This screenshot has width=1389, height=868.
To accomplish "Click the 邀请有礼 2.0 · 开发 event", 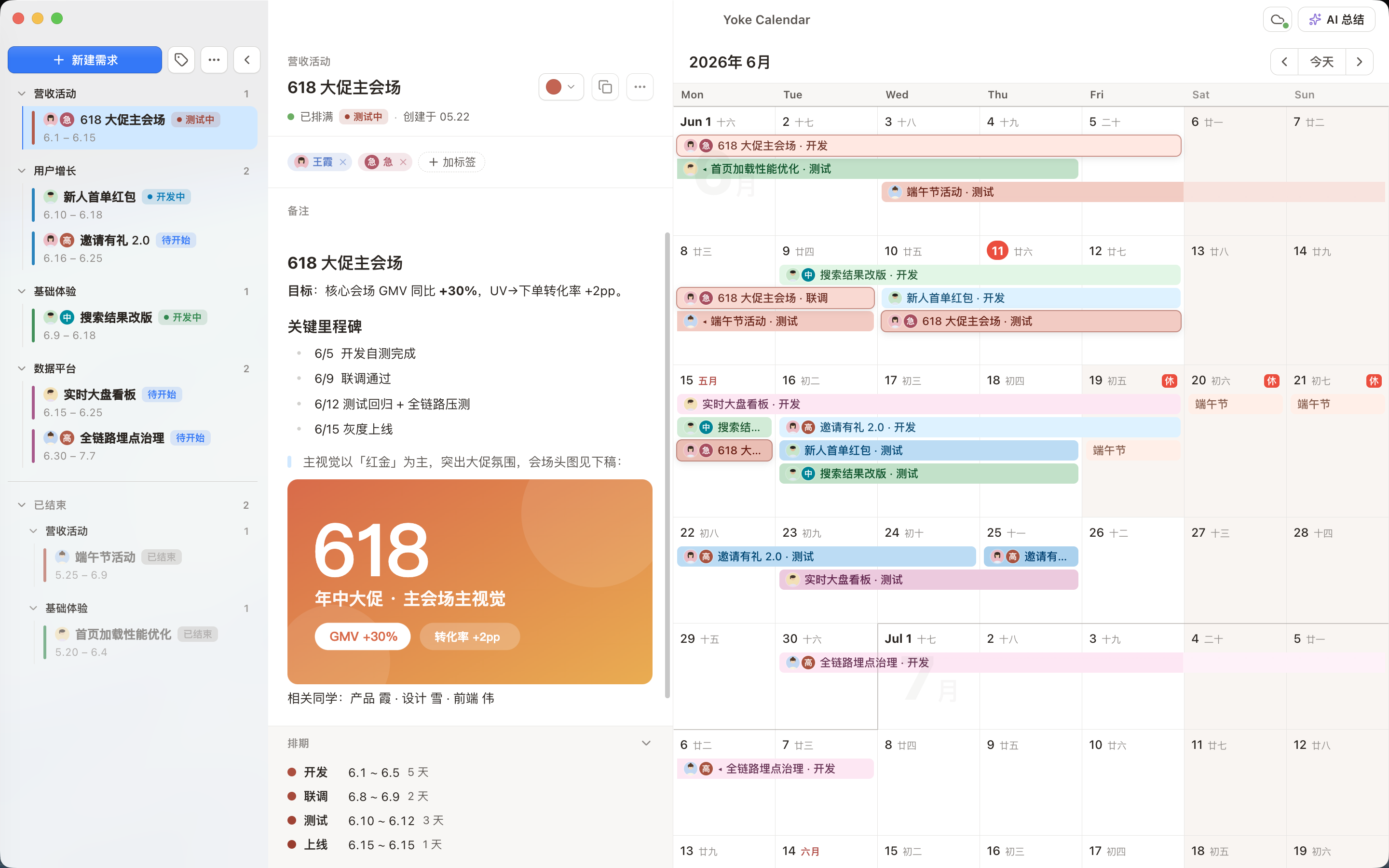I will coord(980,427).
